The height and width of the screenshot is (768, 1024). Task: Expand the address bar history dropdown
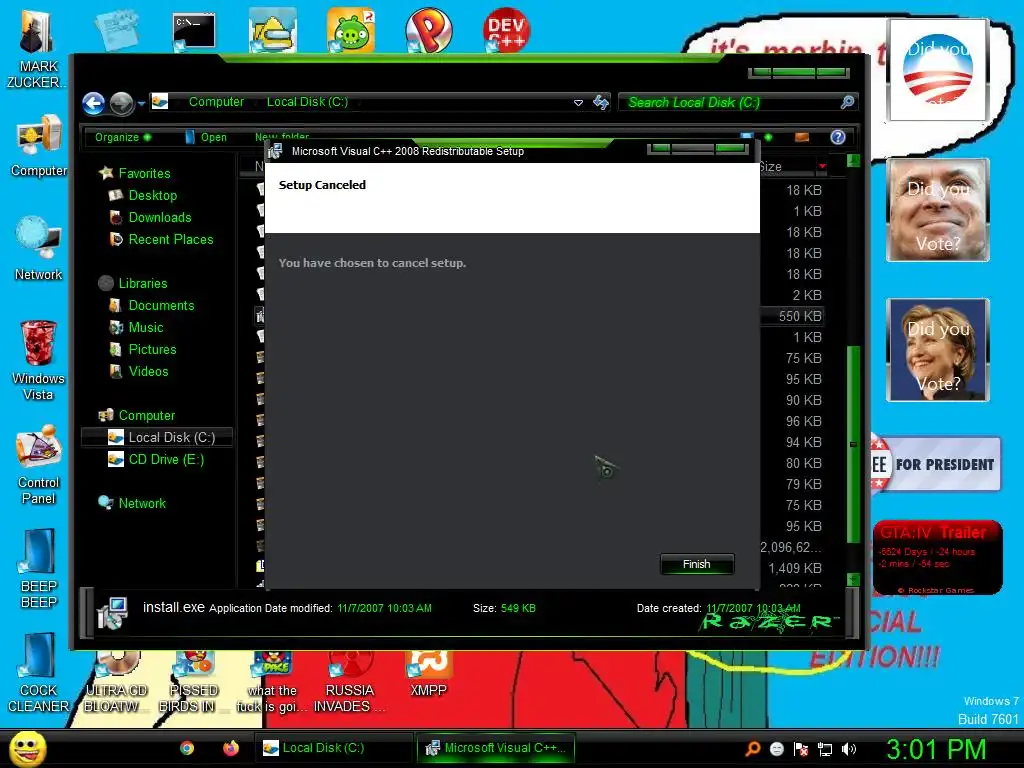click(578, 103)
